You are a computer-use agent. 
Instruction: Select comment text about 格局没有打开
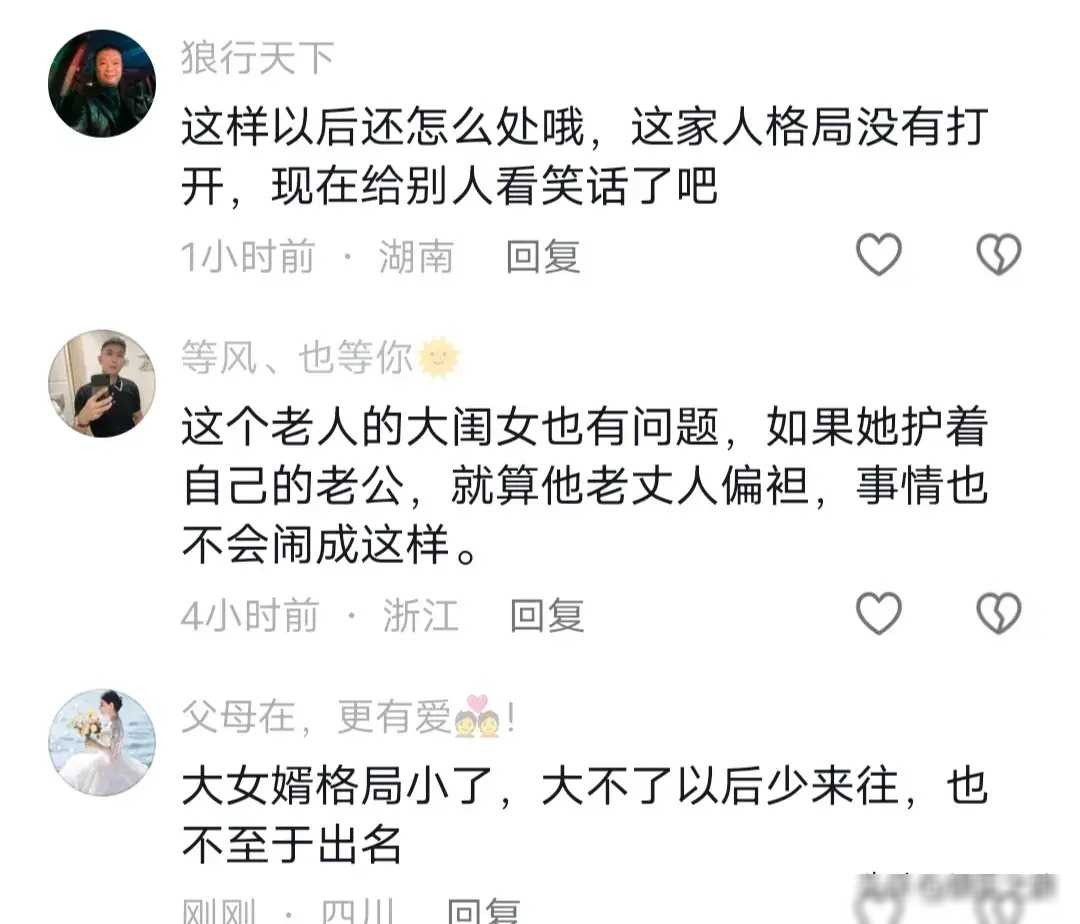(x=585, y=156)
